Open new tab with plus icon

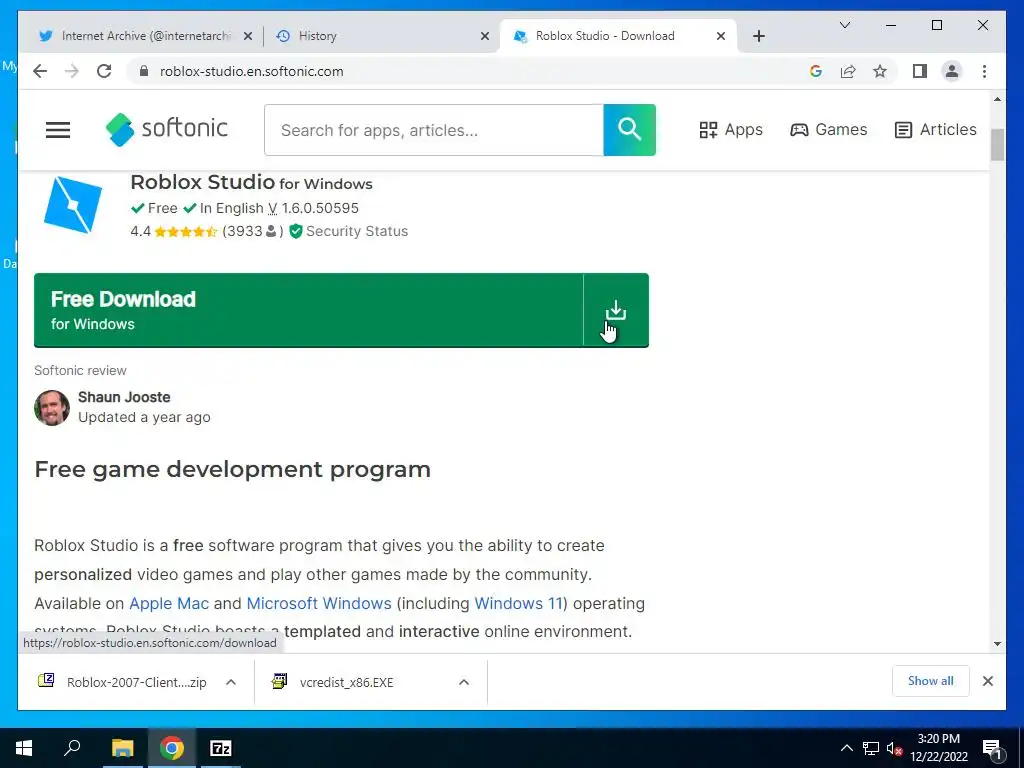tap(758, 36)
